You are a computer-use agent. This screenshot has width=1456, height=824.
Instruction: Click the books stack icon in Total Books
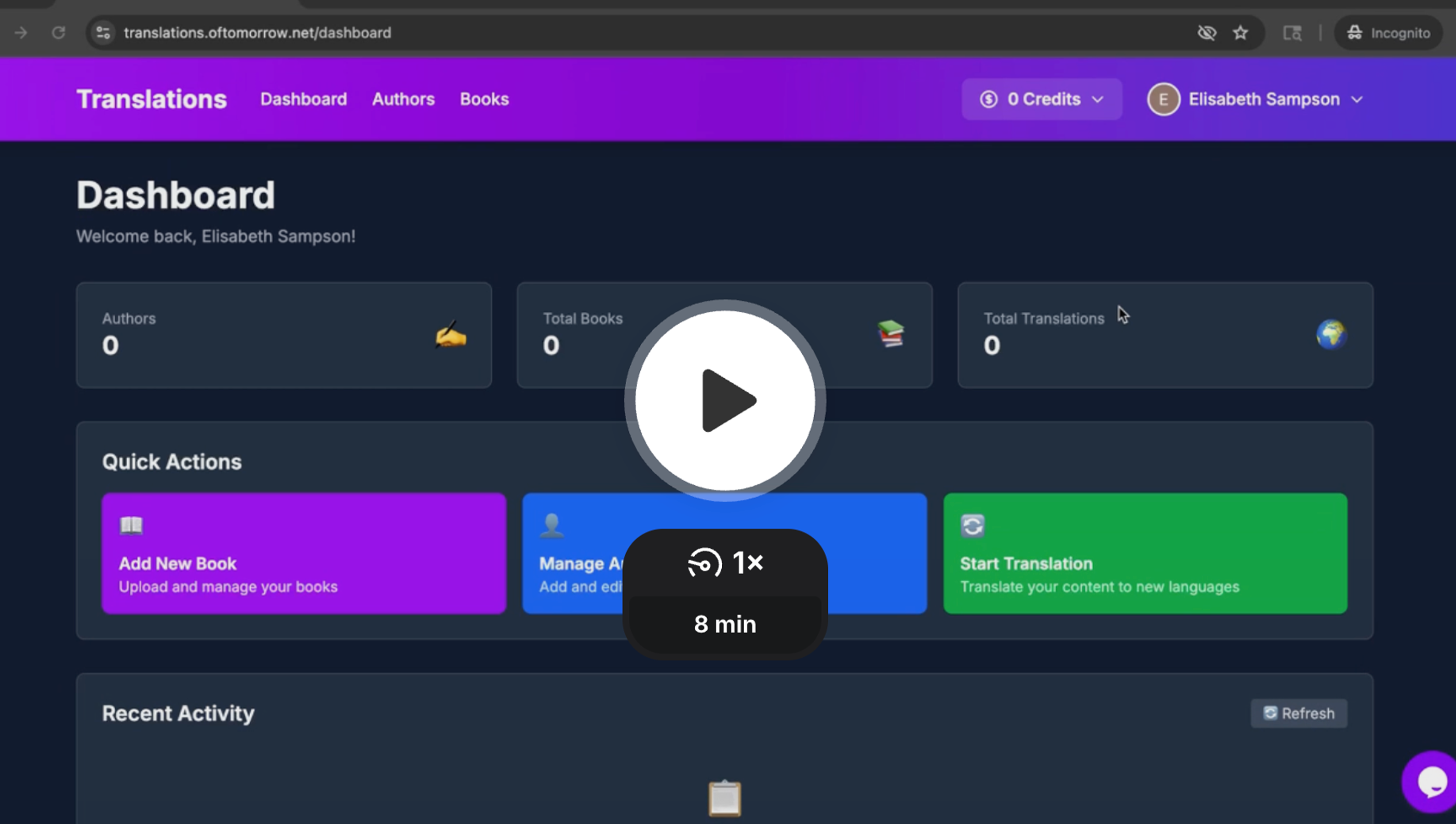(890, 334)
